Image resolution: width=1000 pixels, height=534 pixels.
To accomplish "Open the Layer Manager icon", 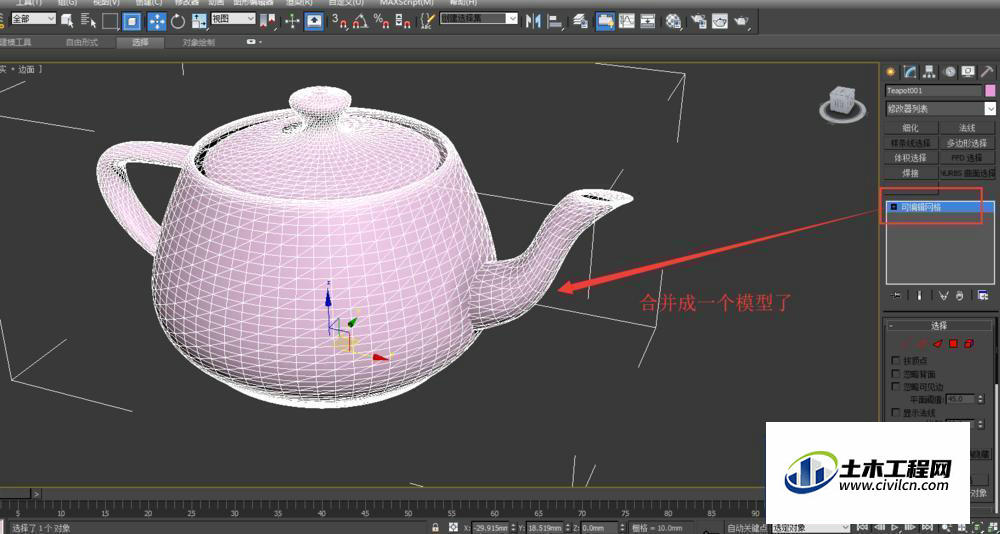I will coord(580,21).
